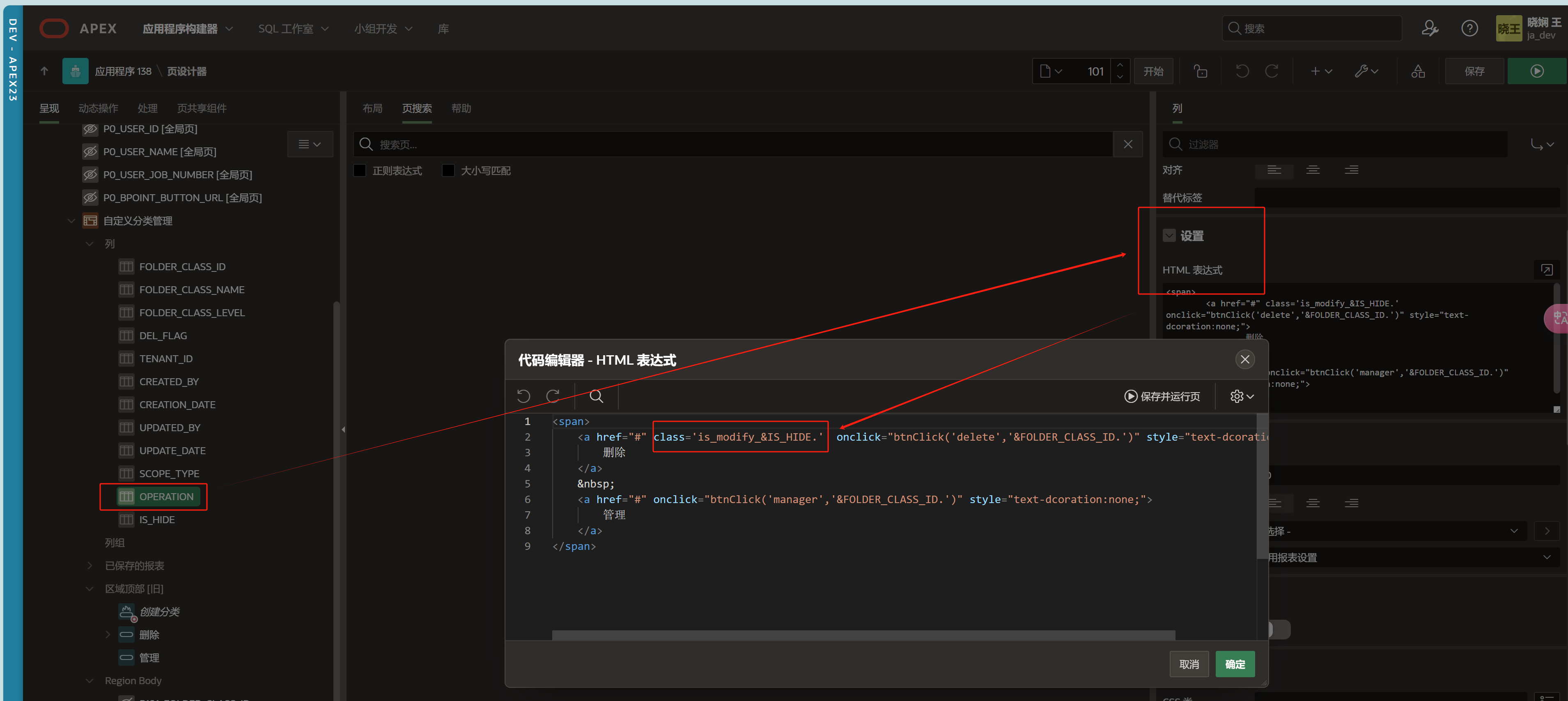Click the utilities wrench icon
The image size is (1568, 701).
(1365, 71)
